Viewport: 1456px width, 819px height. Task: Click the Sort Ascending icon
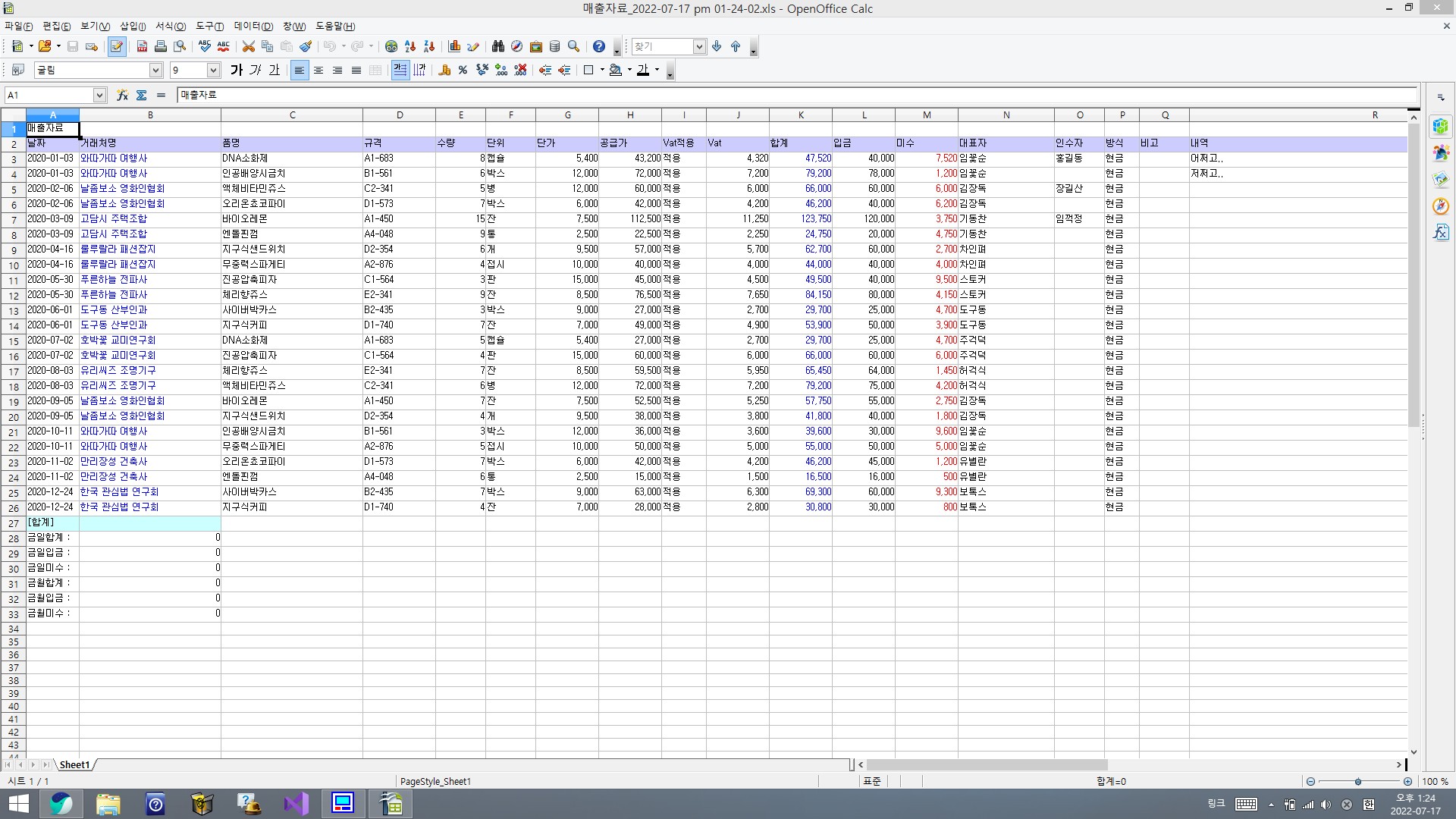410,47
